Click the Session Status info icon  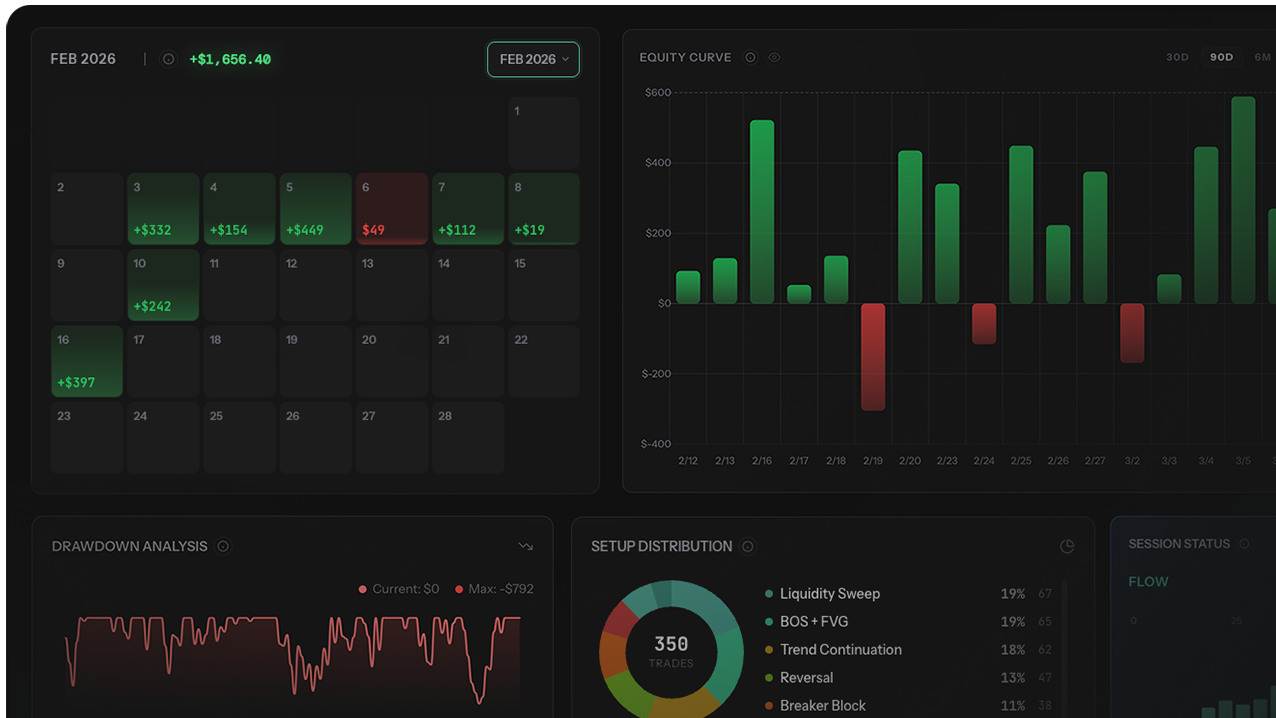point(1244,544)
